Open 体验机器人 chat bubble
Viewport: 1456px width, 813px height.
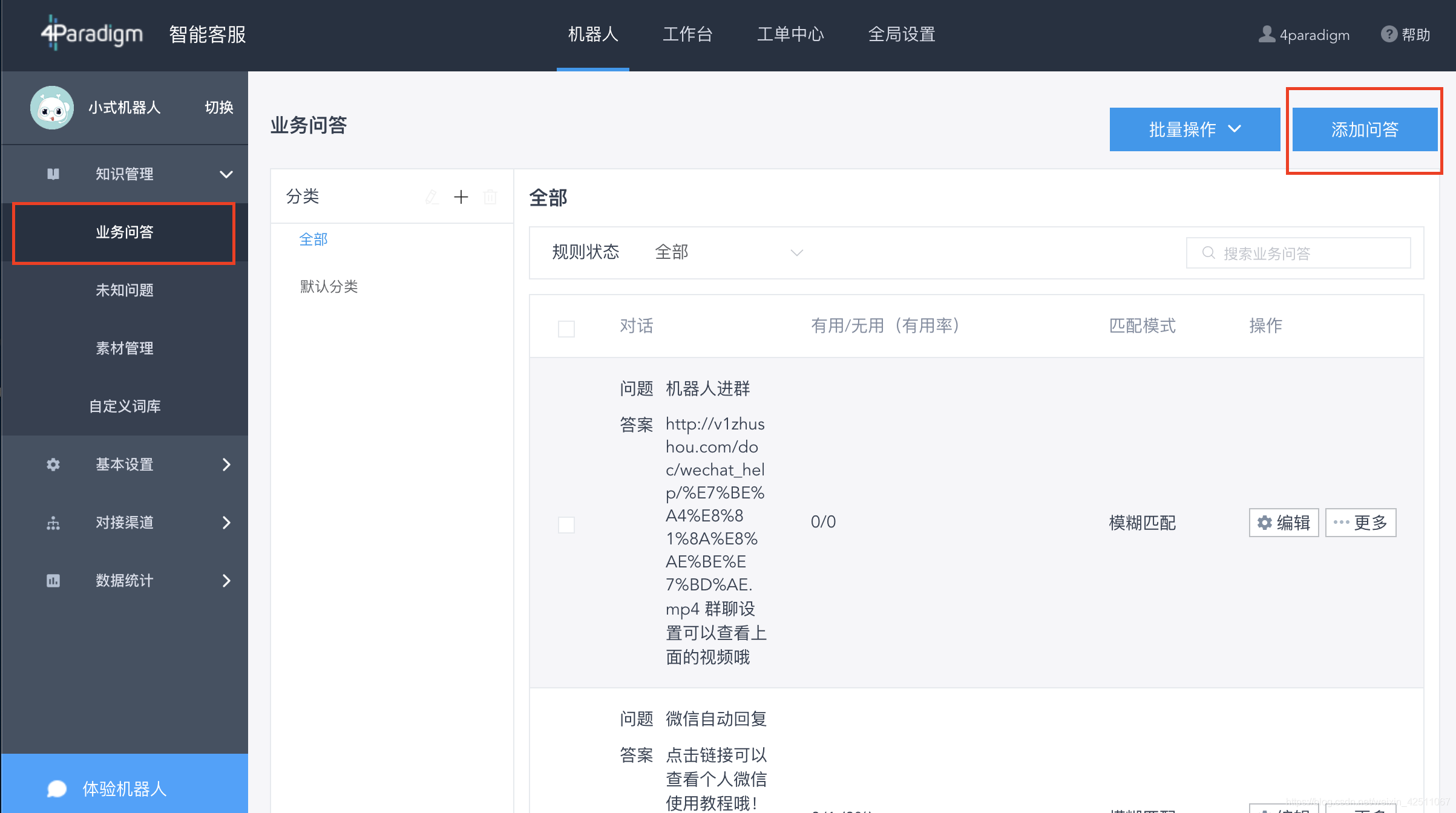click(x=57, y=788)
